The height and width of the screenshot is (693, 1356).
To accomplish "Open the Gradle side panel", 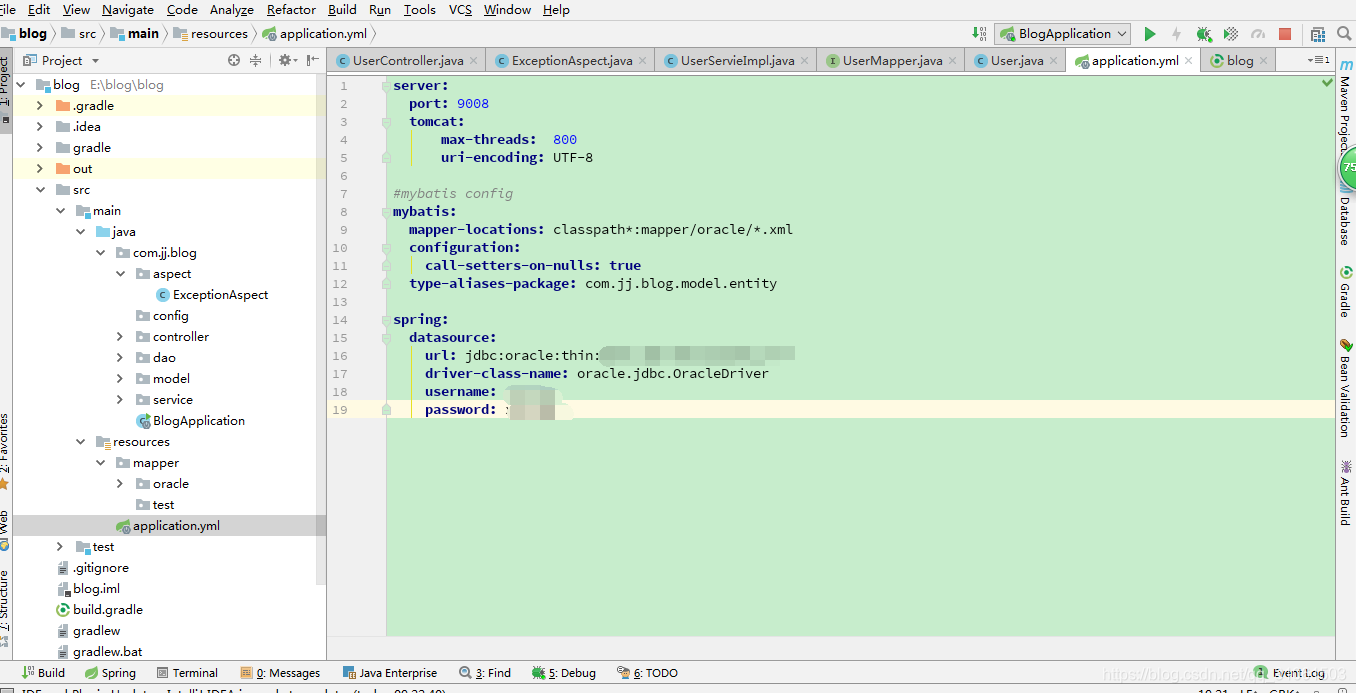I will 1346,292.
